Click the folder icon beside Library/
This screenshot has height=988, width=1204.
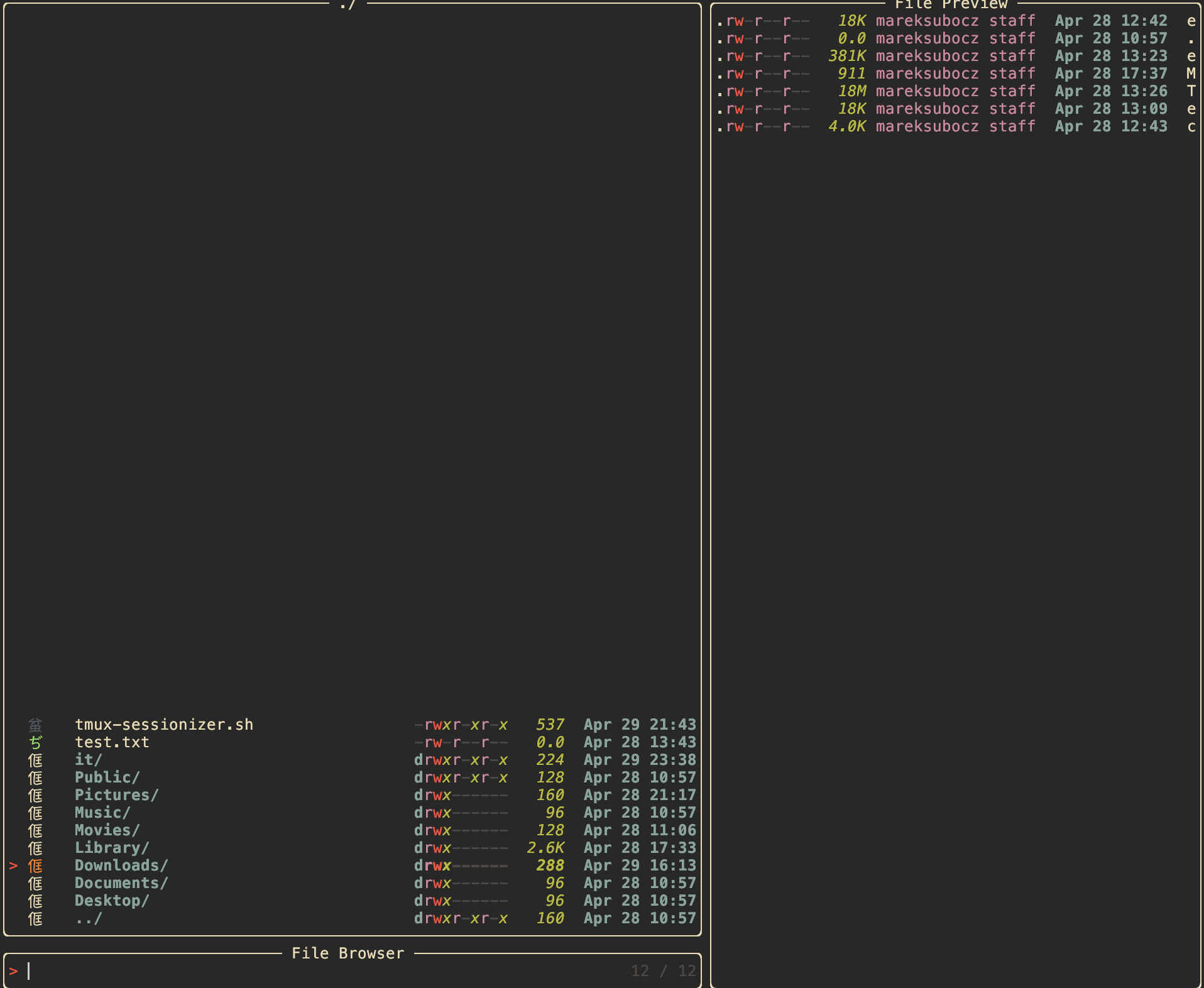36,848
